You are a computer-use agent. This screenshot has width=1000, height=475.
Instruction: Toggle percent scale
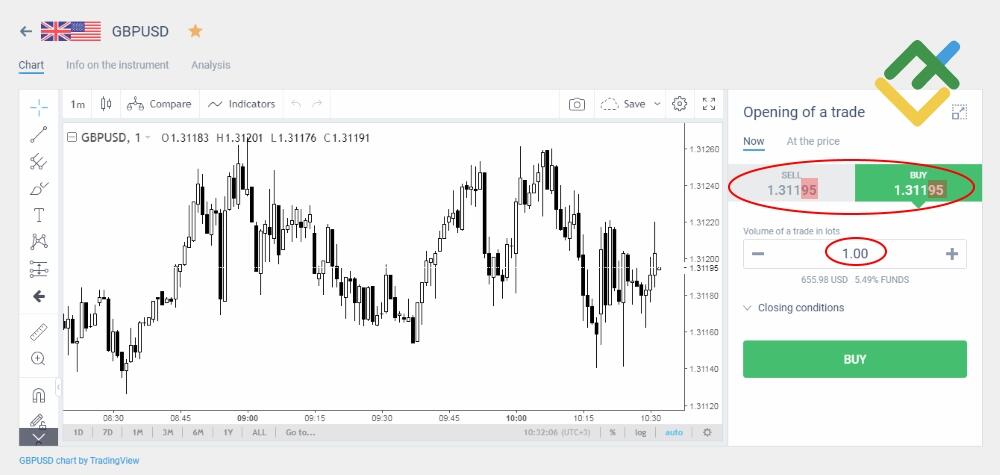pos(612,432)
